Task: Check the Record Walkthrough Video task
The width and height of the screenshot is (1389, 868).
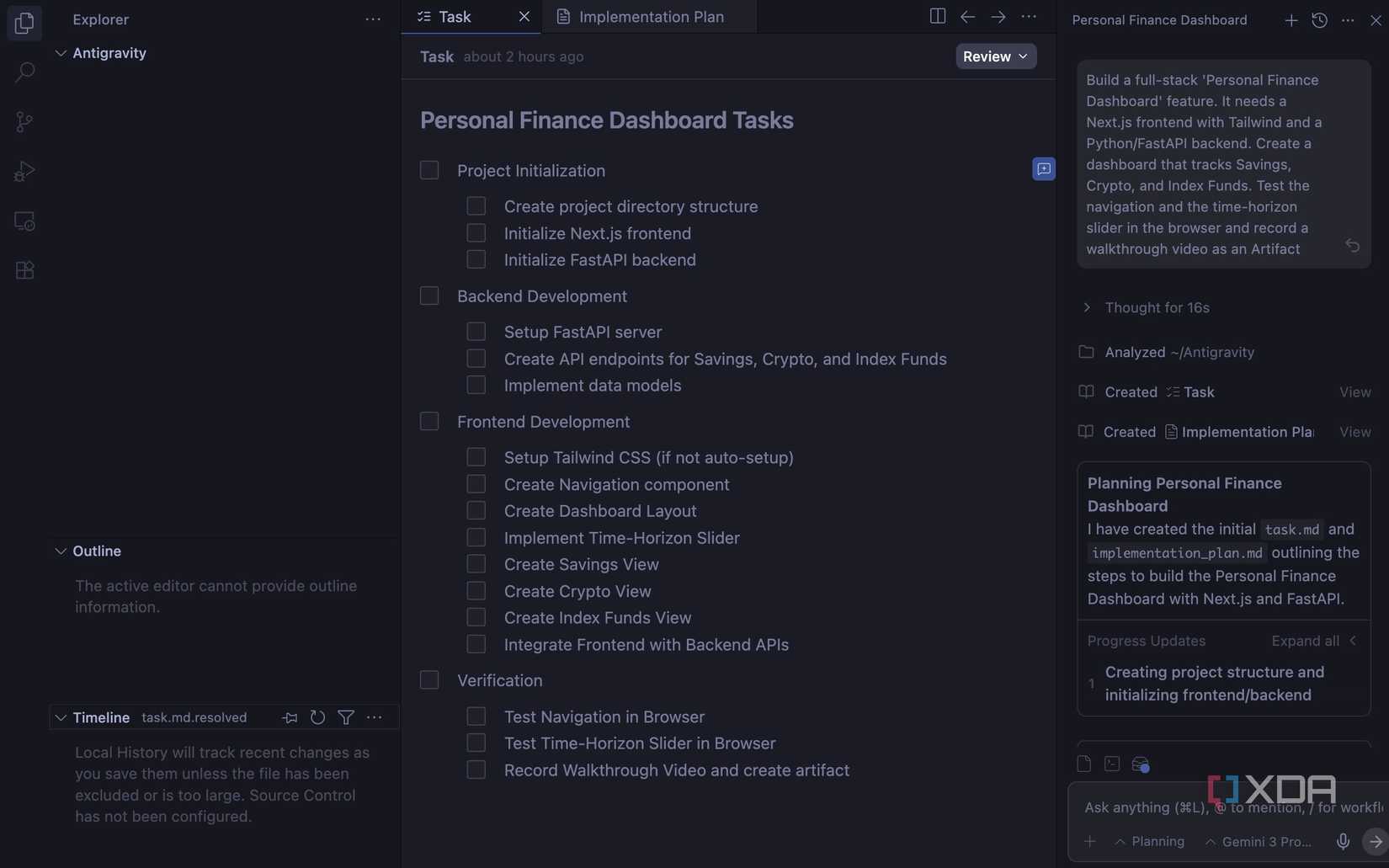Action: [x=476, y=769]
